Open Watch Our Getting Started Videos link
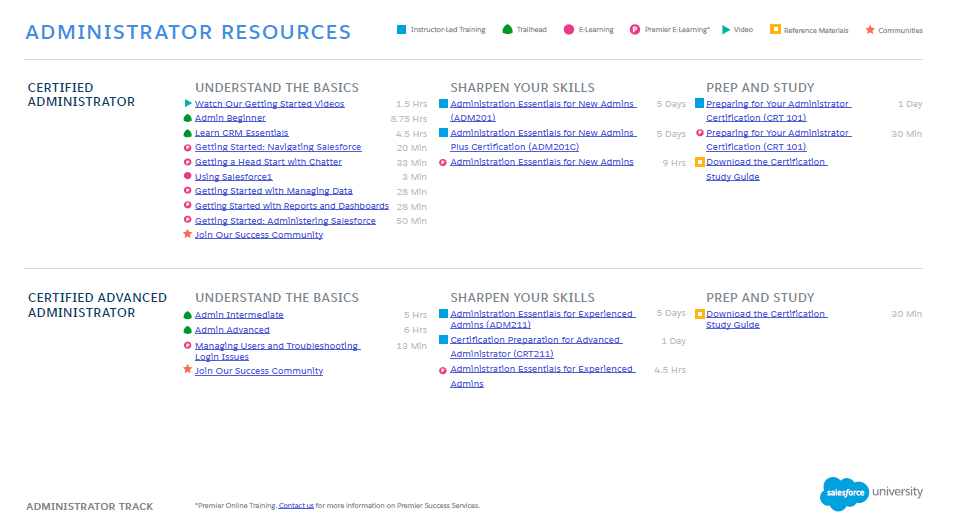960x524 pixels. coord(269,104)
